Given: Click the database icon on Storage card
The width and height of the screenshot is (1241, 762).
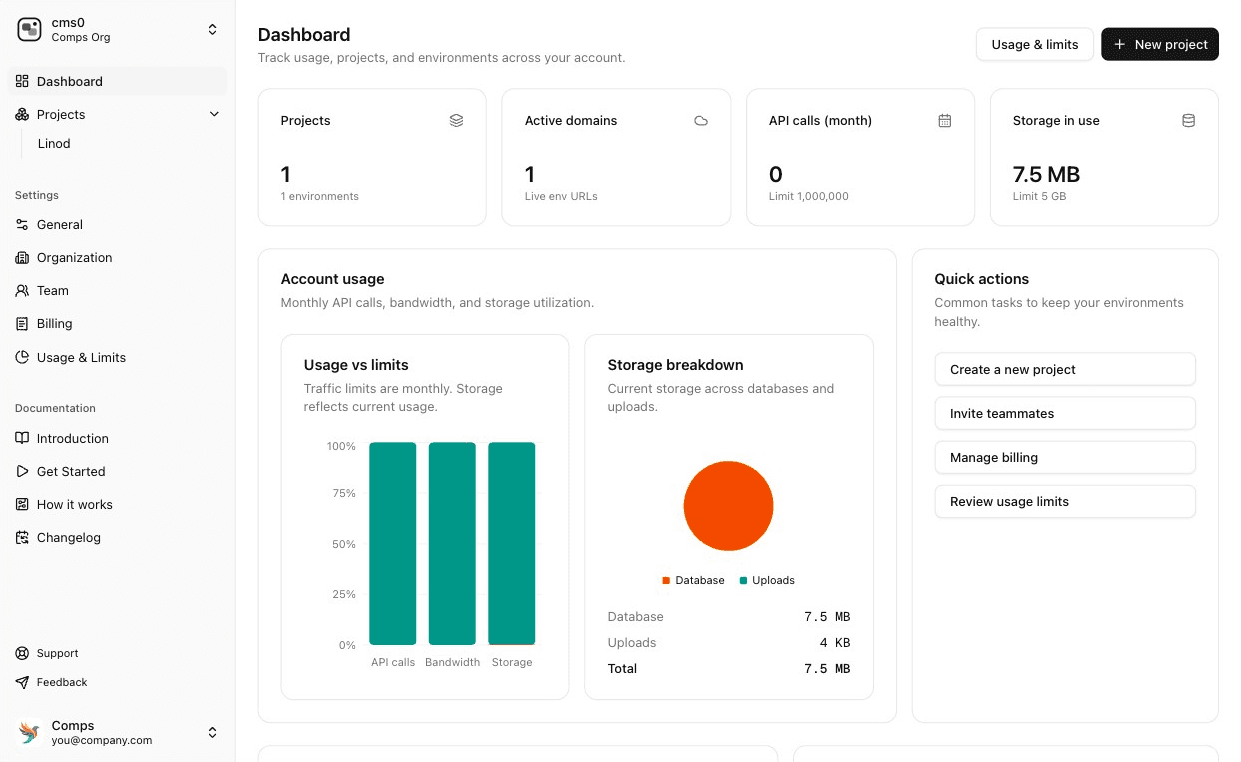Looking at the screenshot, I should pyautogui.click(x=1188, y=120).
